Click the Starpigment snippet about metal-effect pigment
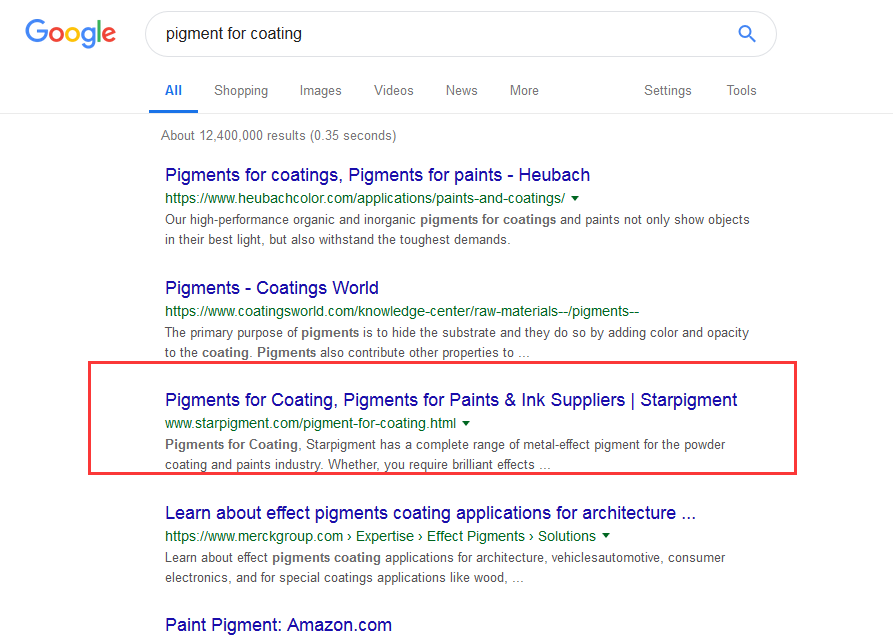The height and width of the screenshot is (638, 893). [445, 455]
